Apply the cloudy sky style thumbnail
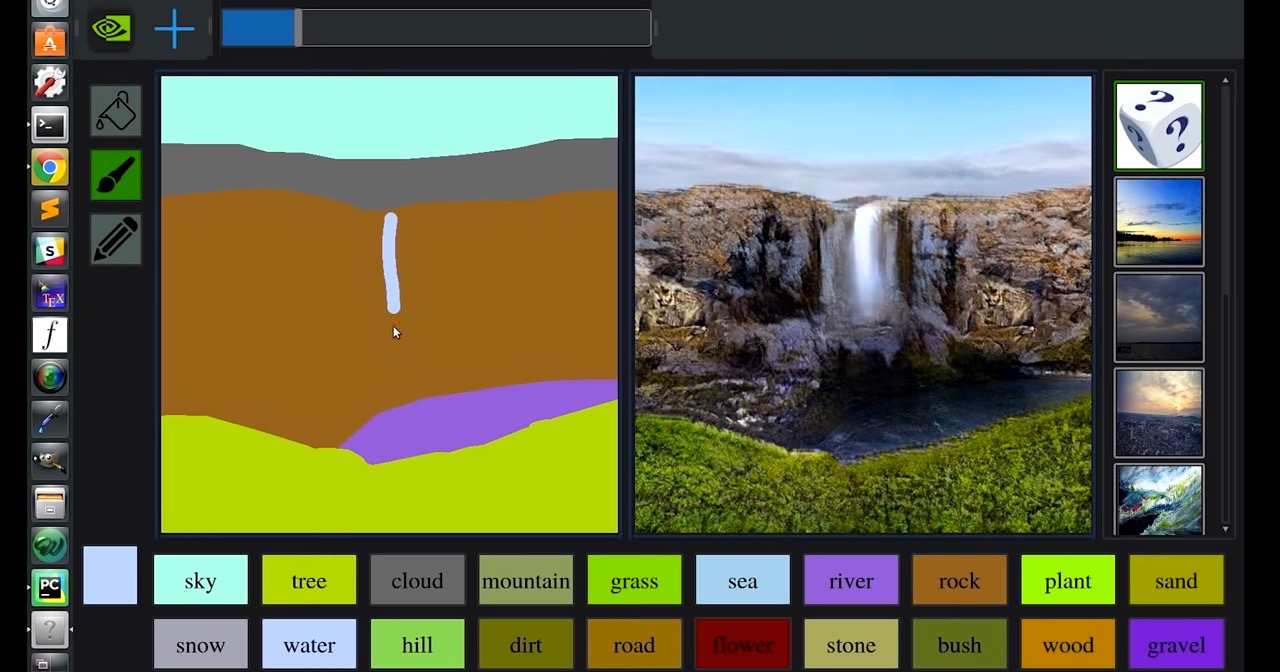1280x672 pixels. point(1158,317)
